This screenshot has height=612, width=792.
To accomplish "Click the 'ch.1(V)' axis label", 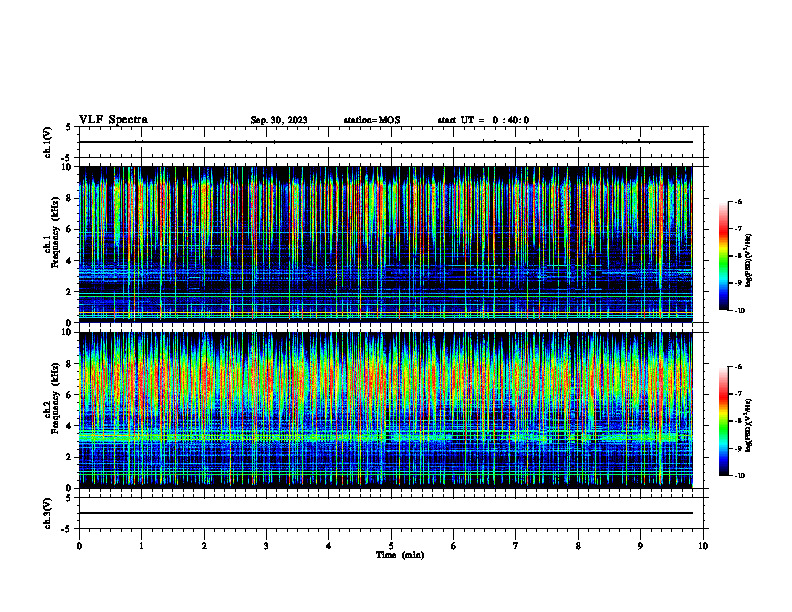I will click(x=48, y=142).
